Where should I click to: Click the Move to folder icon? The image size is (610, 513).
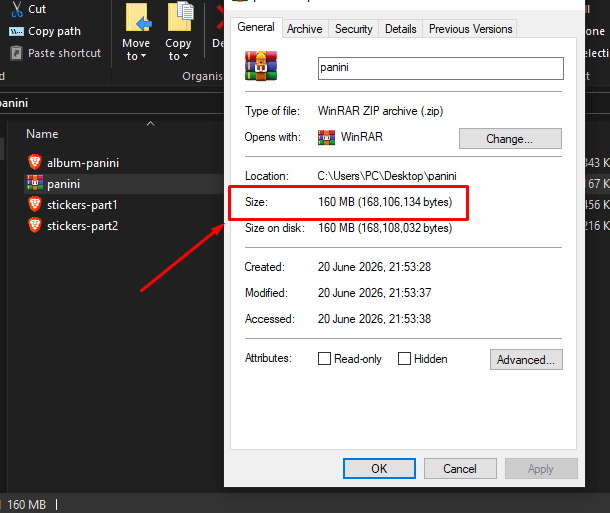tap(138, 18)
